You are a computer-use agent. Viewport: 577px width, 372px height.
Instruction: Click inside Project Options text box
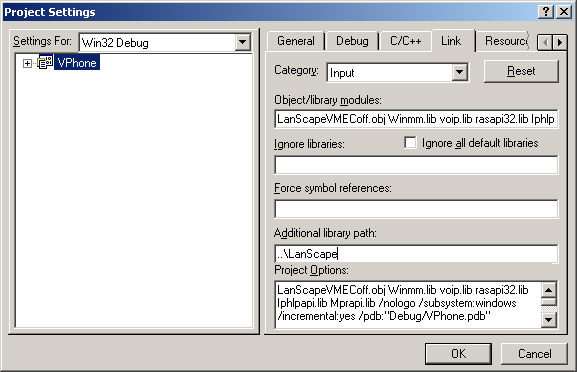[408, 304]
